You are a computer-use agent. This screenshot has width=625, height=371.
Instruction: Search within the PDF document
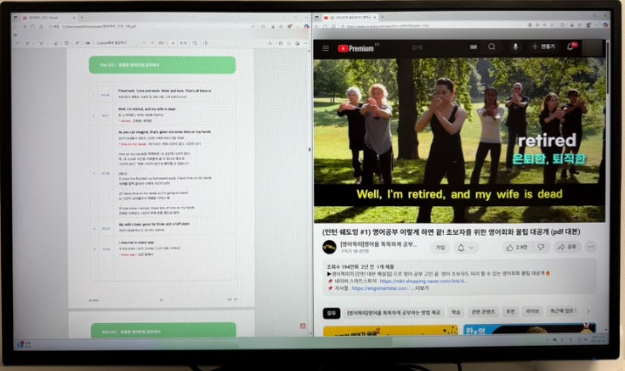point(270,43)
